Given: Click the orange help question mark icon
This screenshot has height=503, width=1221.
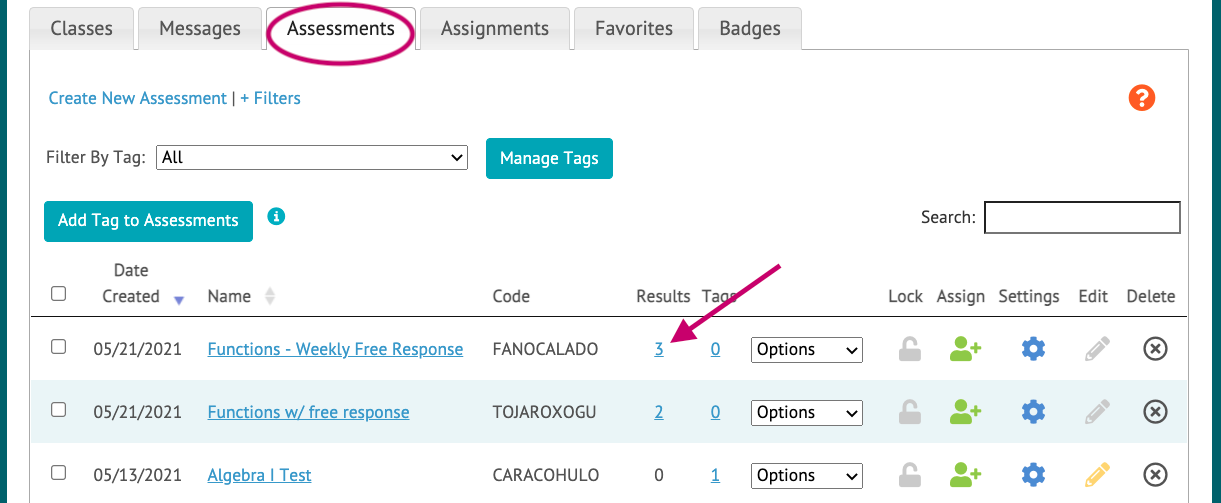Looking at the screenshot, I should tap(1141, 98).
